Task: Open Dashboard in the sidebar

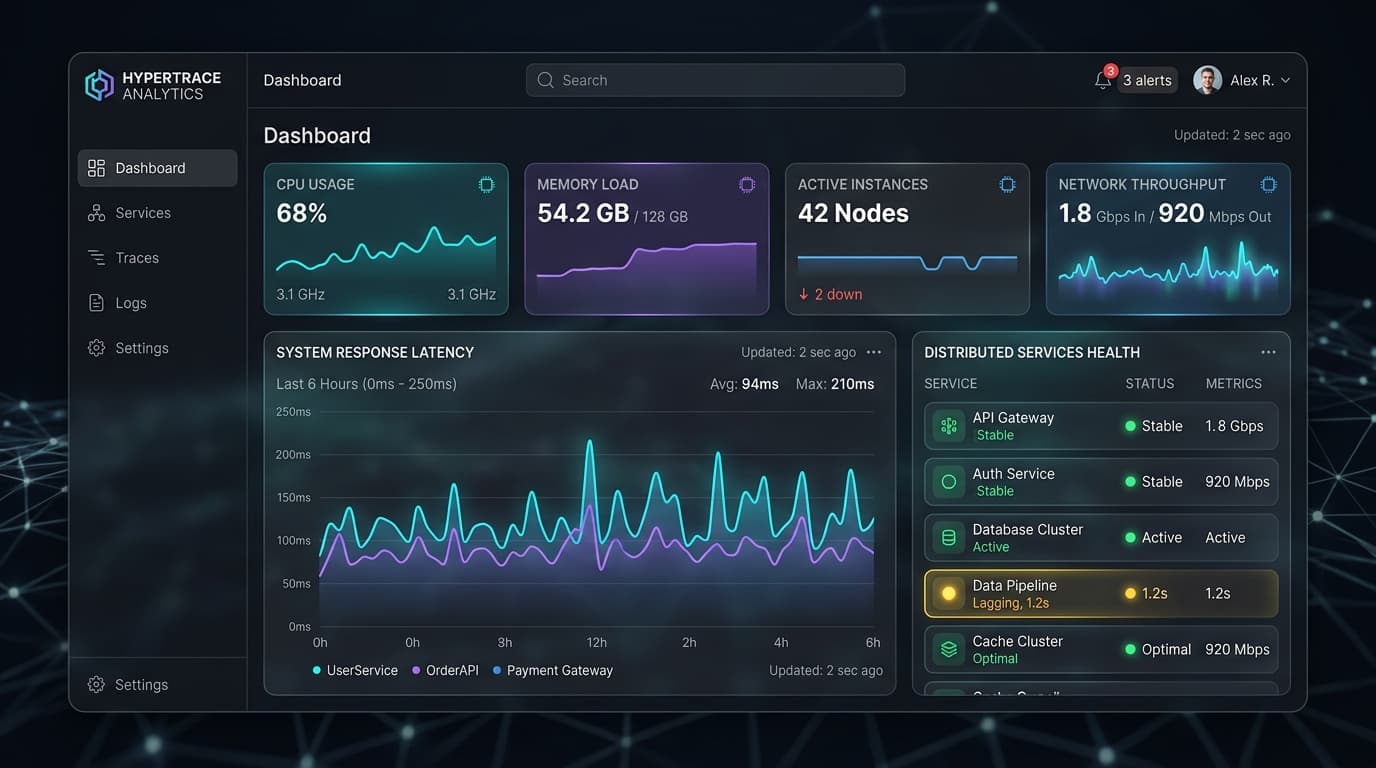Action: [x=157, y=168]
